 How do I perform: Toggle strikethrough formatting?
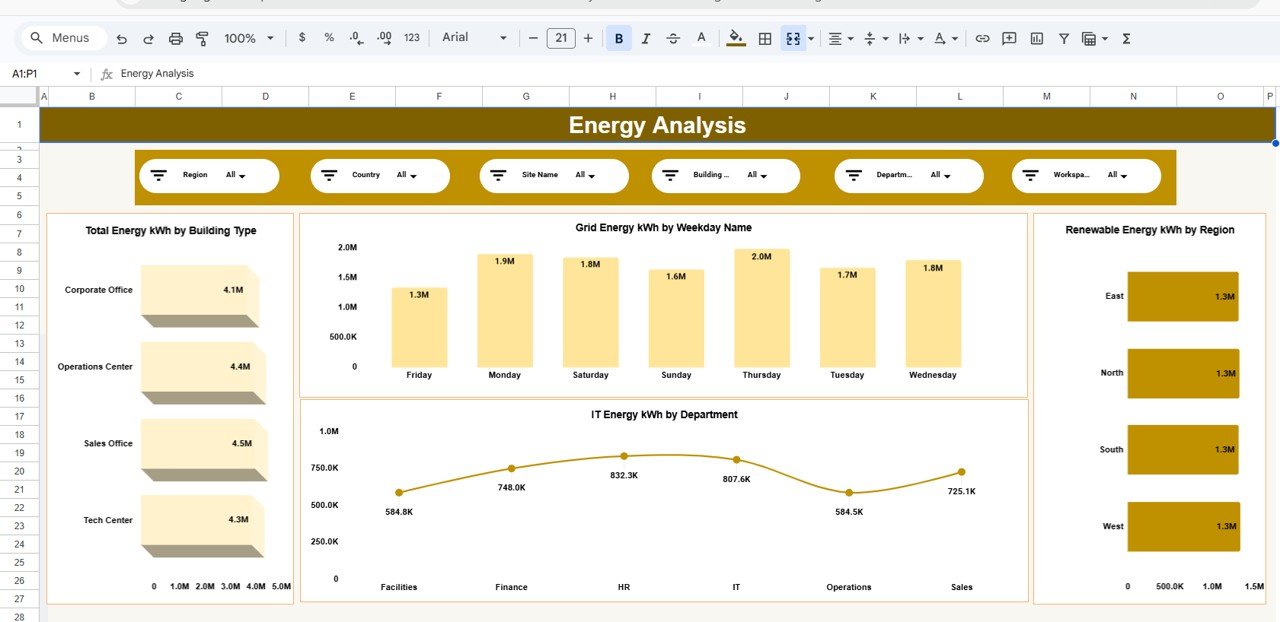pyautogui.click(x=673, y=37)
